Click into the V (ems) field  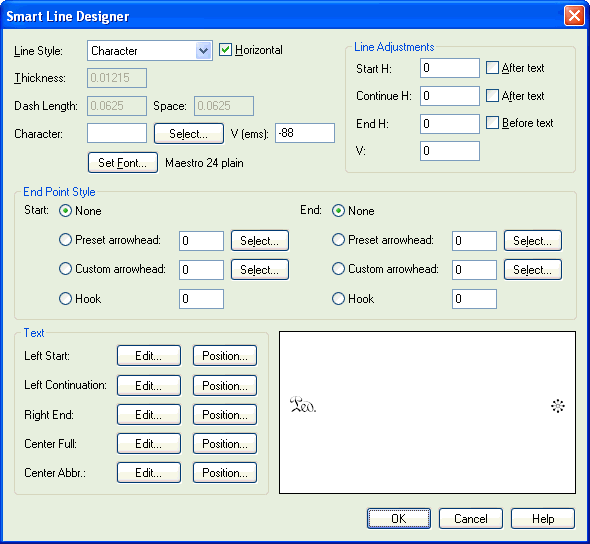pos(305,133)
